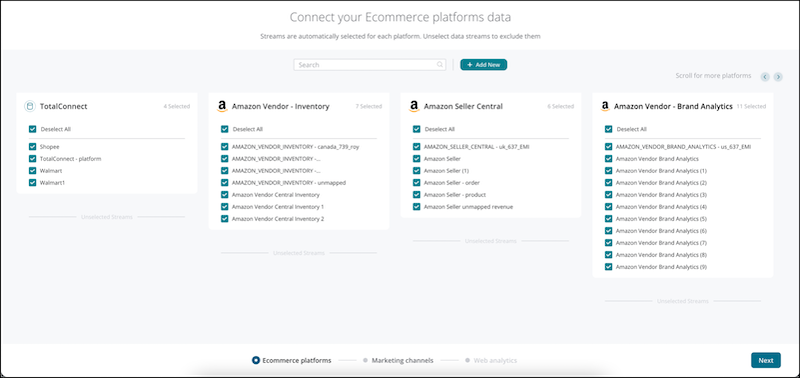Click the '7 Selected' counter
This screenshot has height=378, width=800.
[368, 107]
